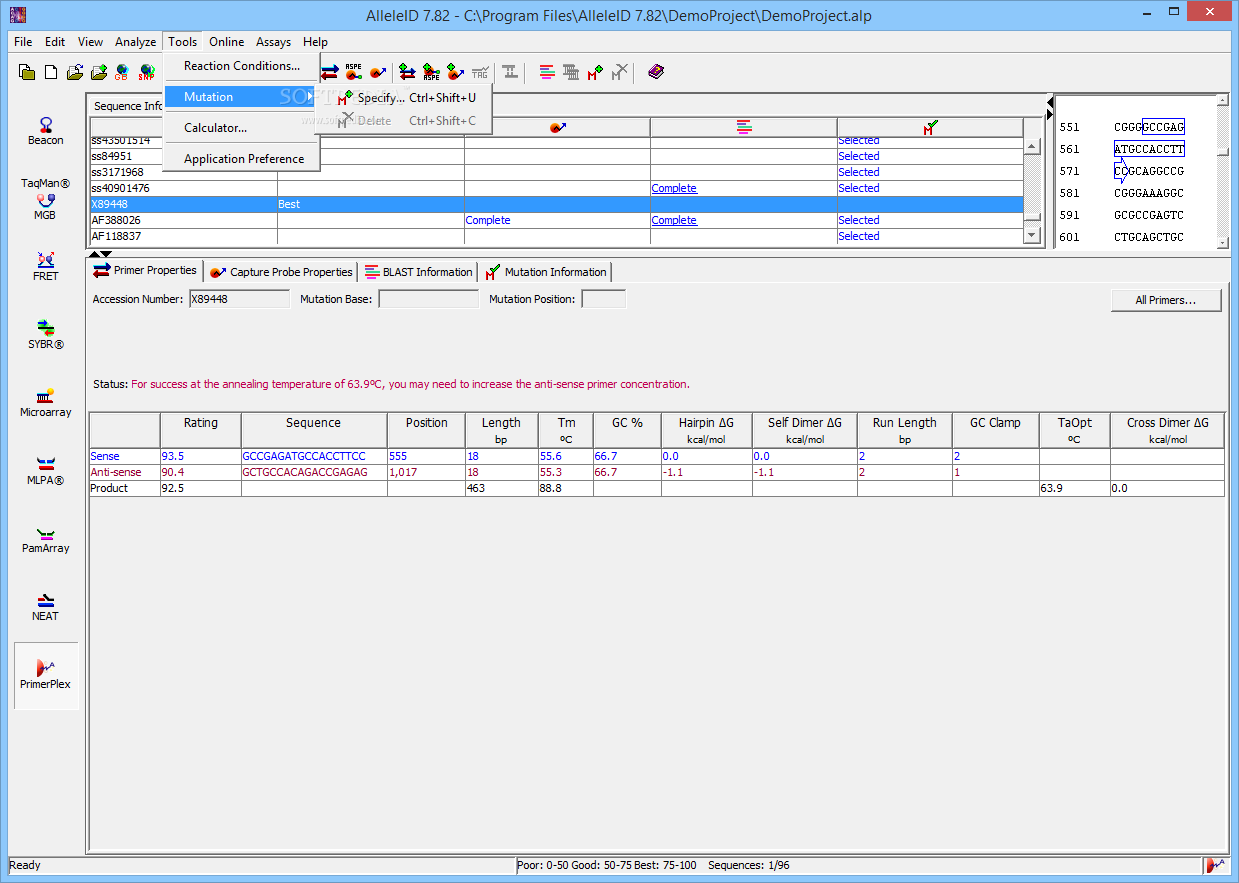
Task: Click Complete link in ss40901476 row
Action: (x=674, y=188)
